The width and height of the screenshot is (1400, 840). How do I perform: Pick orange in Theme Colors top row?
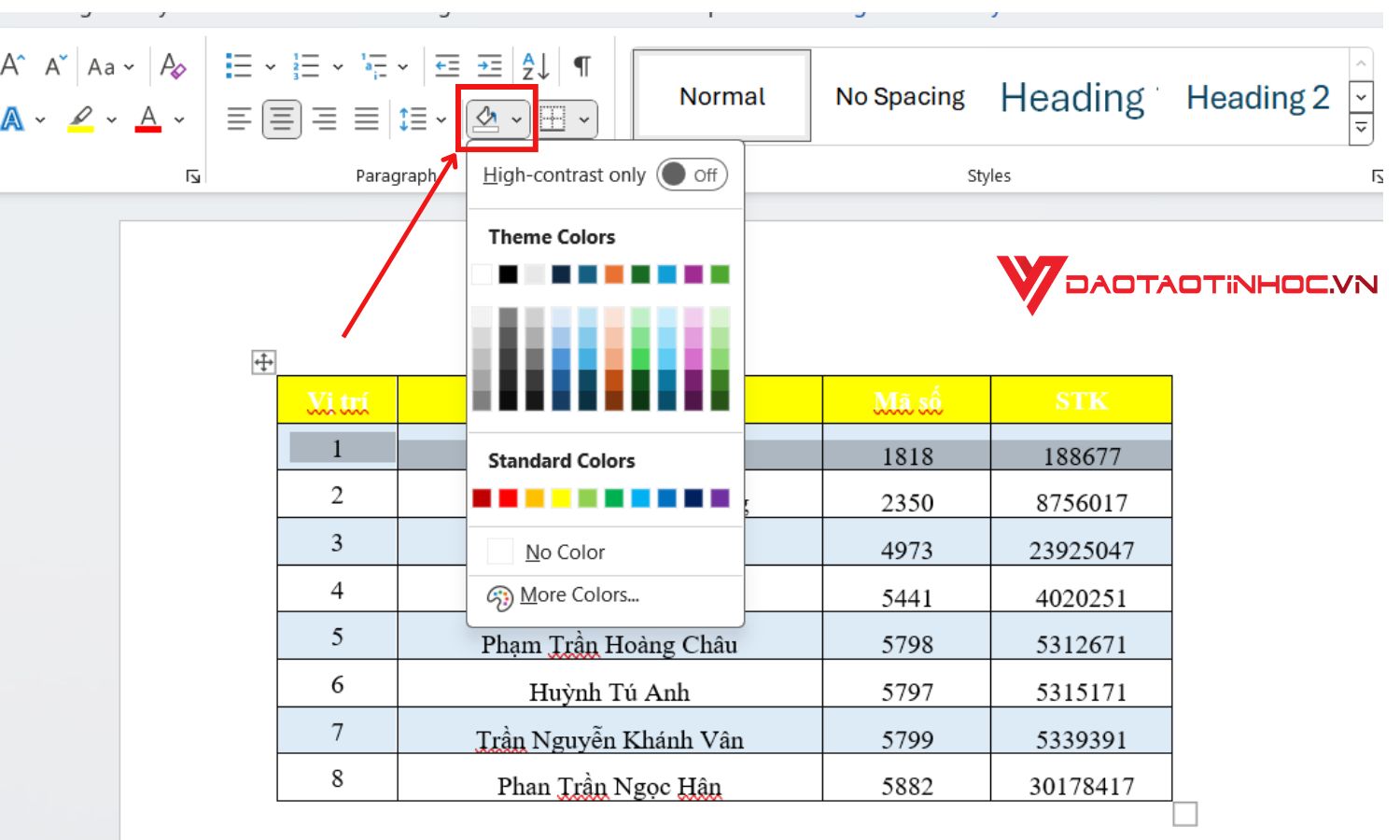pos(613,274)
